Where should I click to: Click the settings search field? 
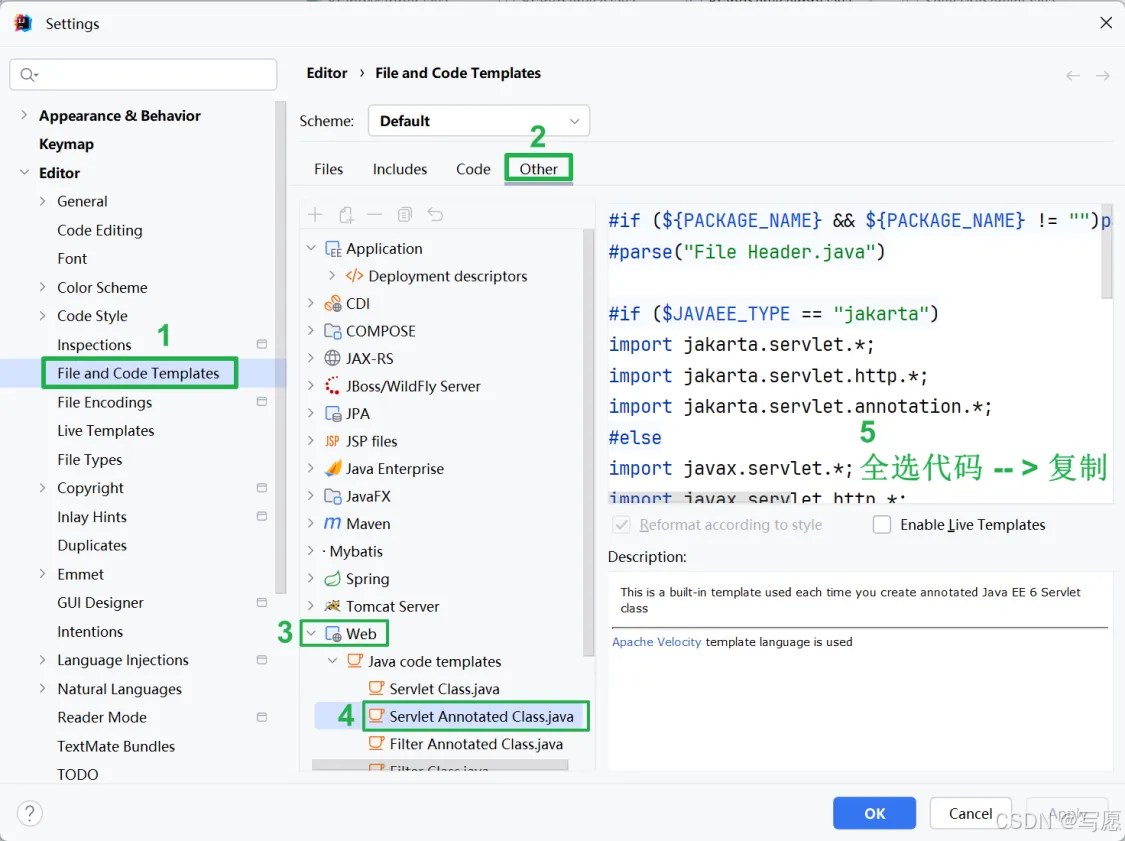[143, 75]
